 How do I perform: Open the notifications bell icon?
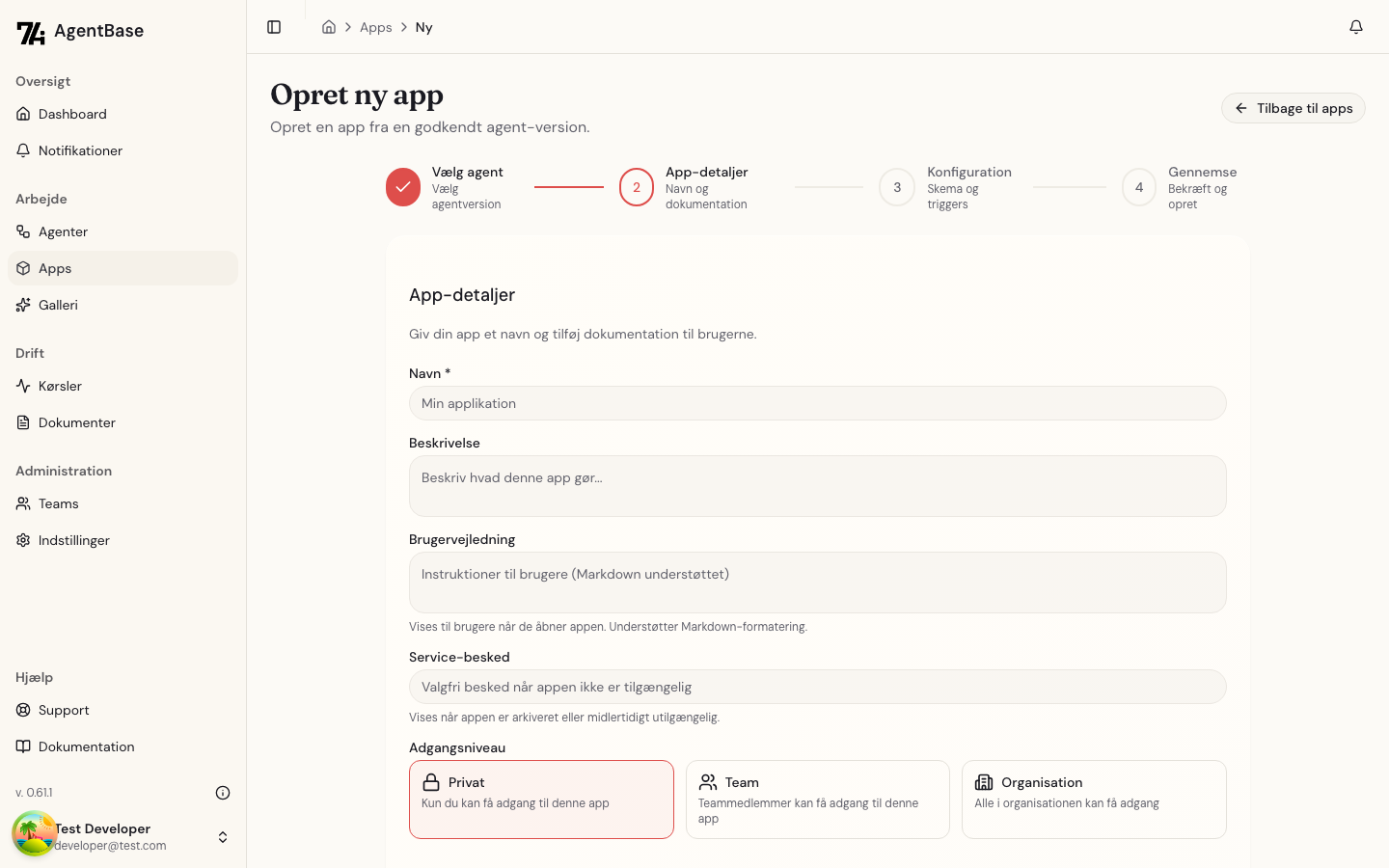tap(1355, 27)
